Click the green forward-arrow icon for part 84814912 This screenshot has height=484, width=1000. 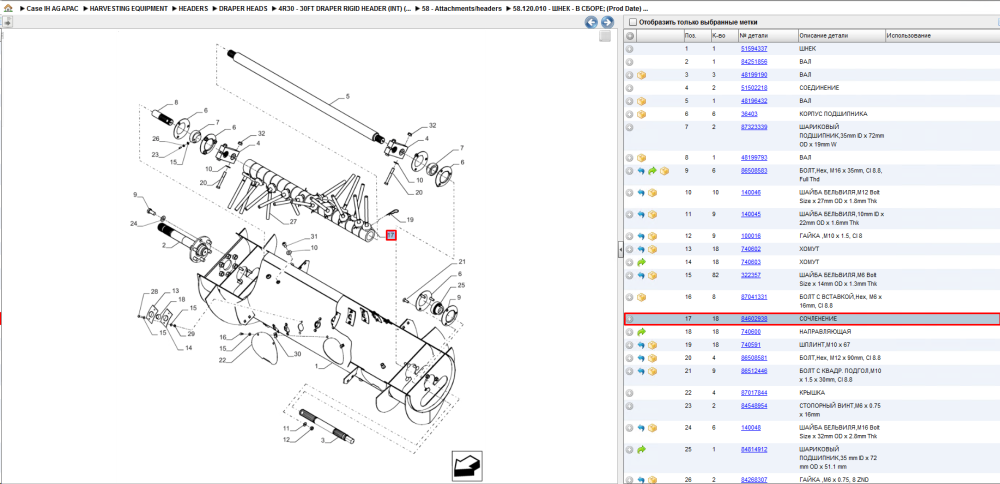pos(642,450)
